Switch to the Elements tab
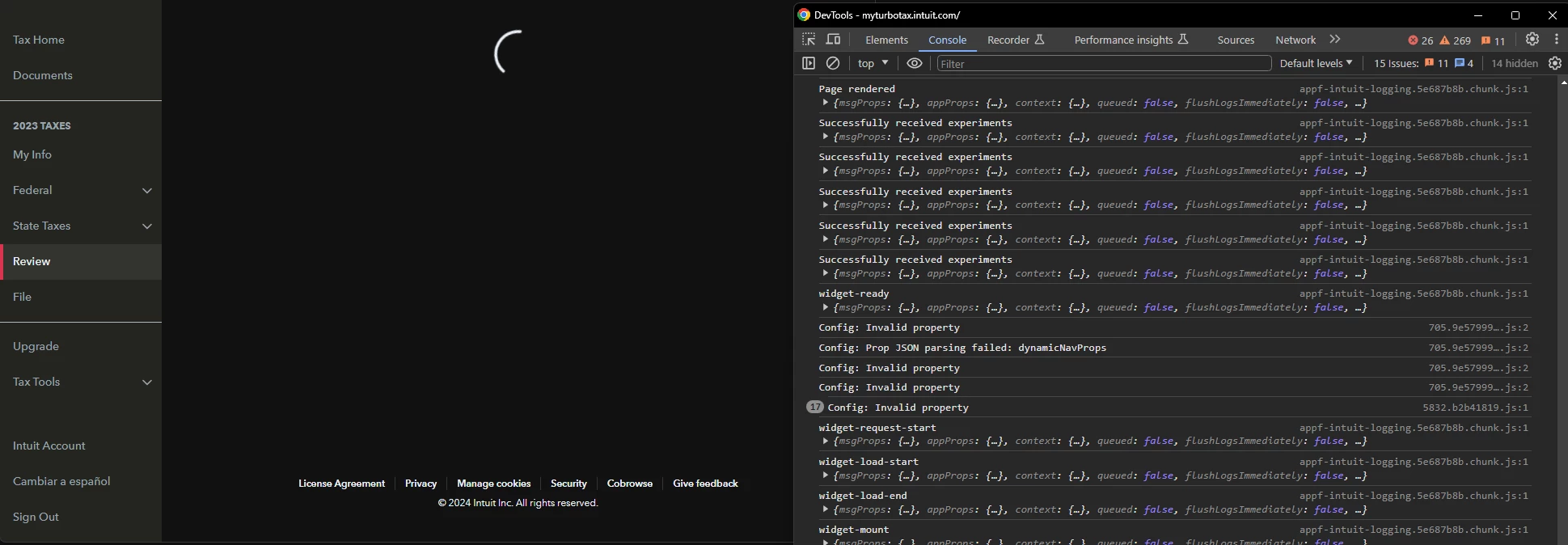Image resolution: width=1568 pixels, height=545 pixels. click(886, 40)
